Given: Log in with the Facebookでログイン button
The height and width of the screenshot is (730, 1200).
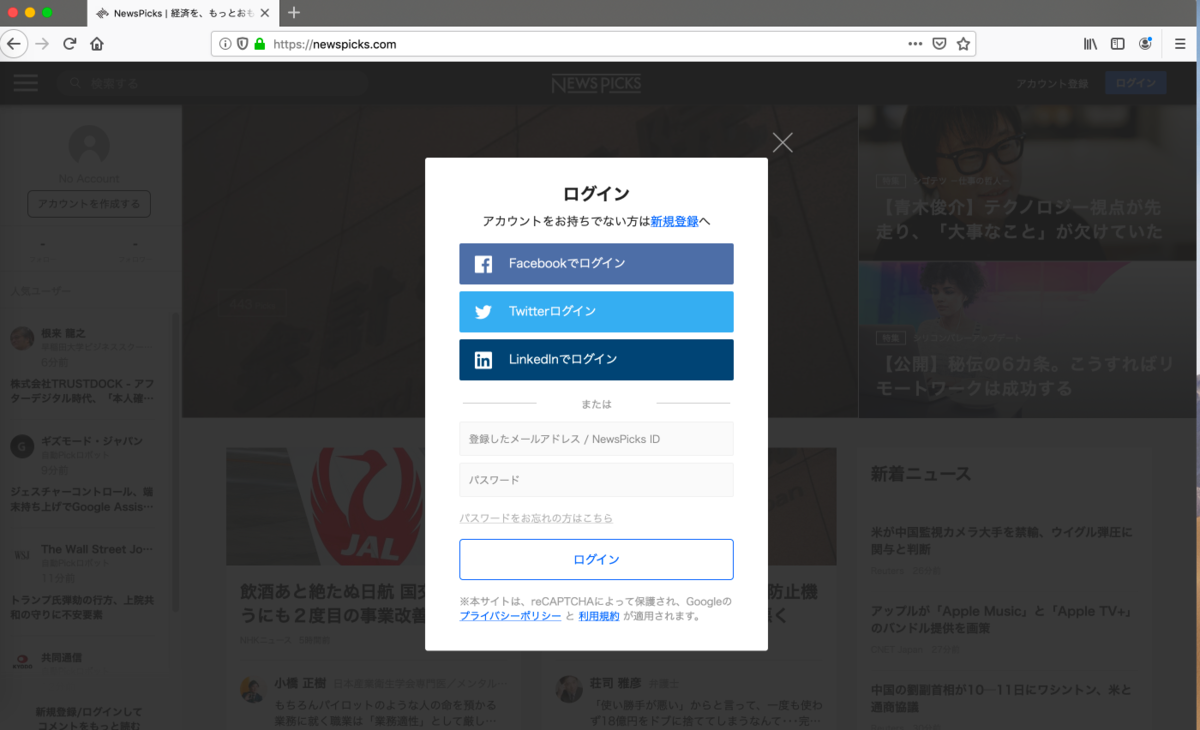Looking at the screenshot, I should pyautogui.click(x=597, y=264).
